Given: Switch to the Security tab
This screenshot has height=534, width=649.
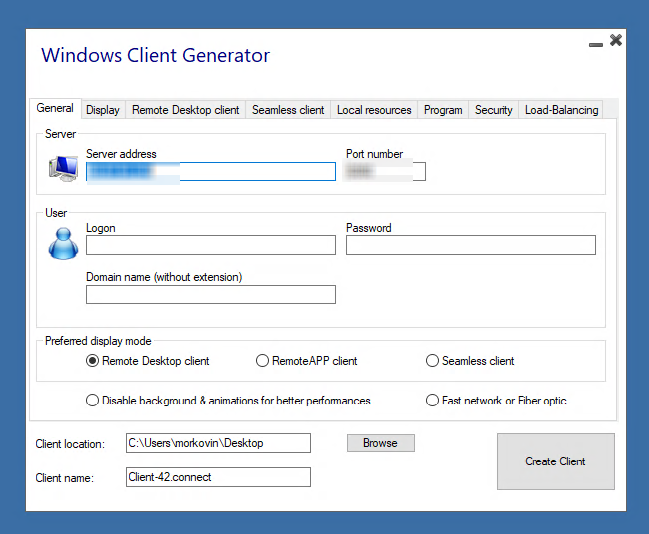Looking at the screenshot, I should 493,110.
